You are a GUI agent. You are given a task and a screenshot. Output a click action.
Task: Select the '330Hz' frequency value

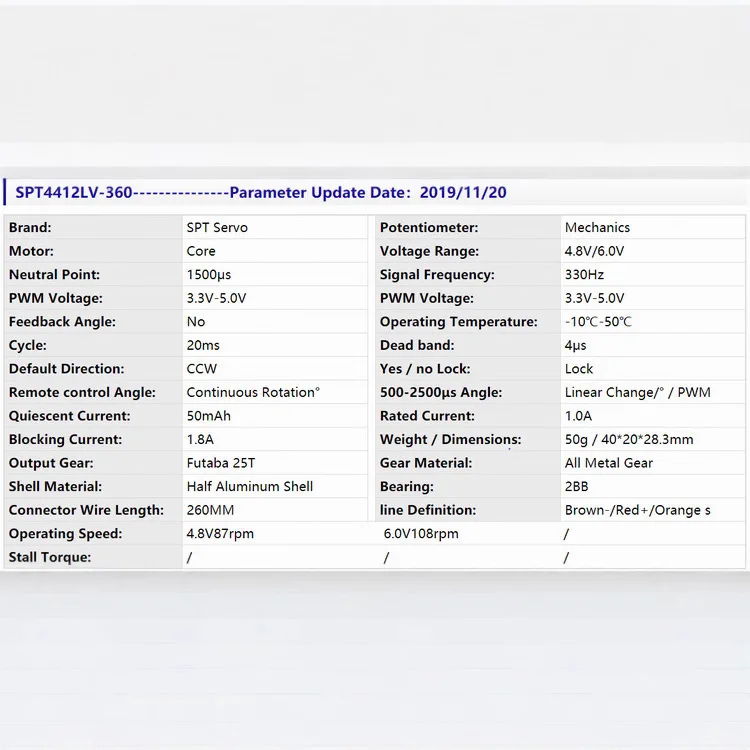click(x=585, y=274)
